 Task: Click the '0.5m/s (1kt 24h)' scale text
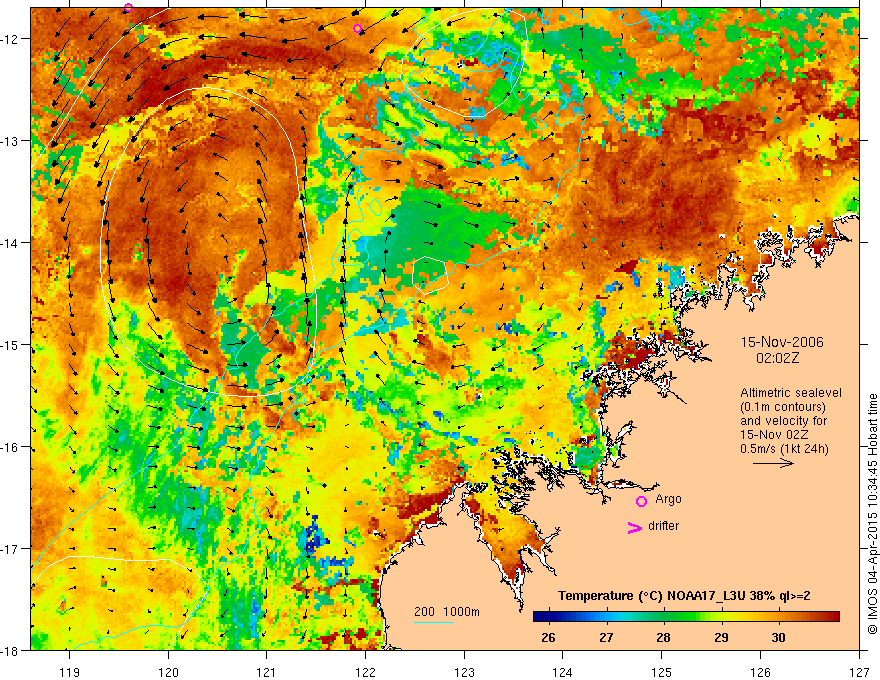point(784,448)
